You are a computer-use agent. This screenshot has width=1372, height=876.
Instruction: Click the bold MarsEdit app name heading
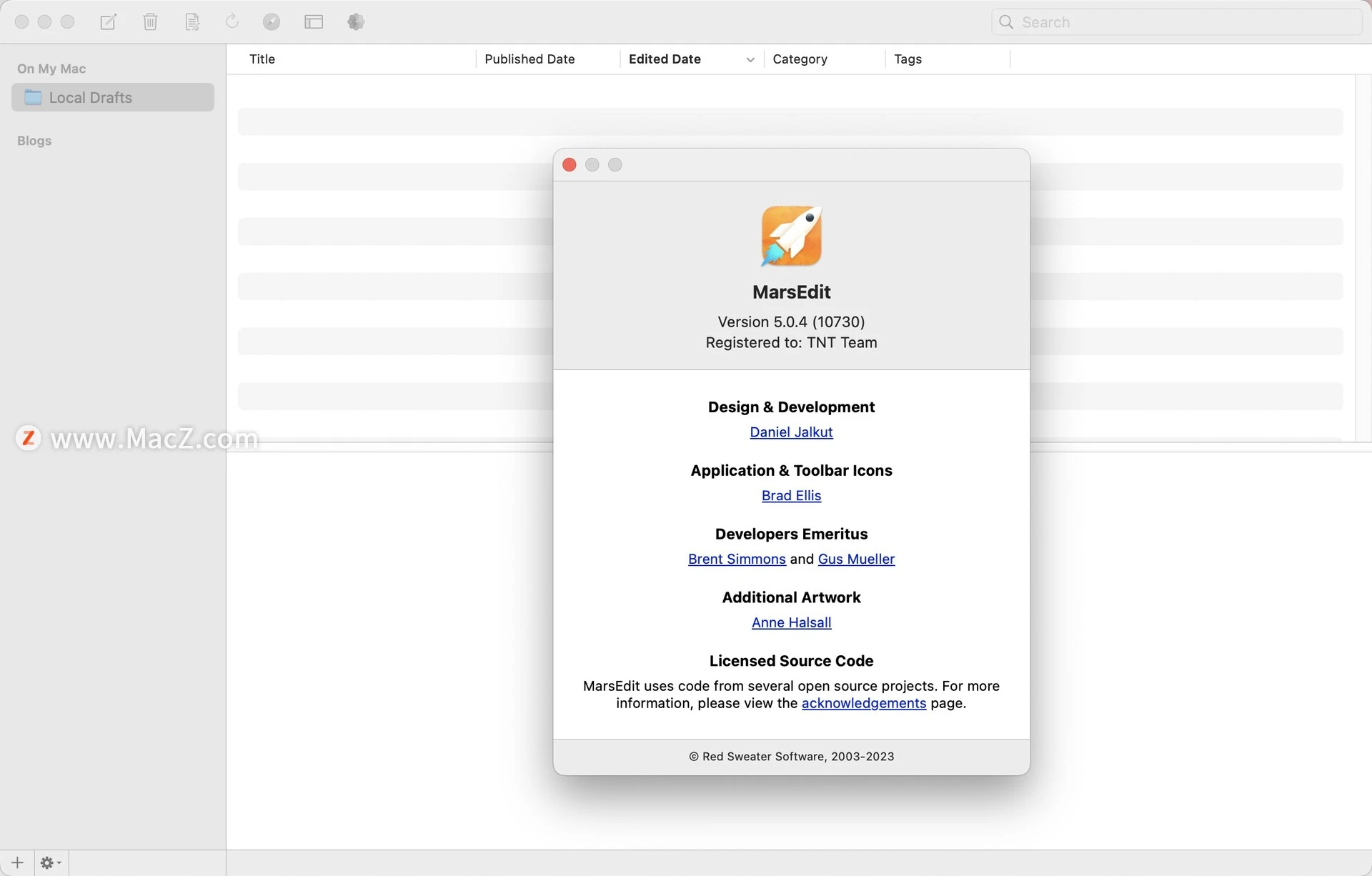(x=791, y=292)
